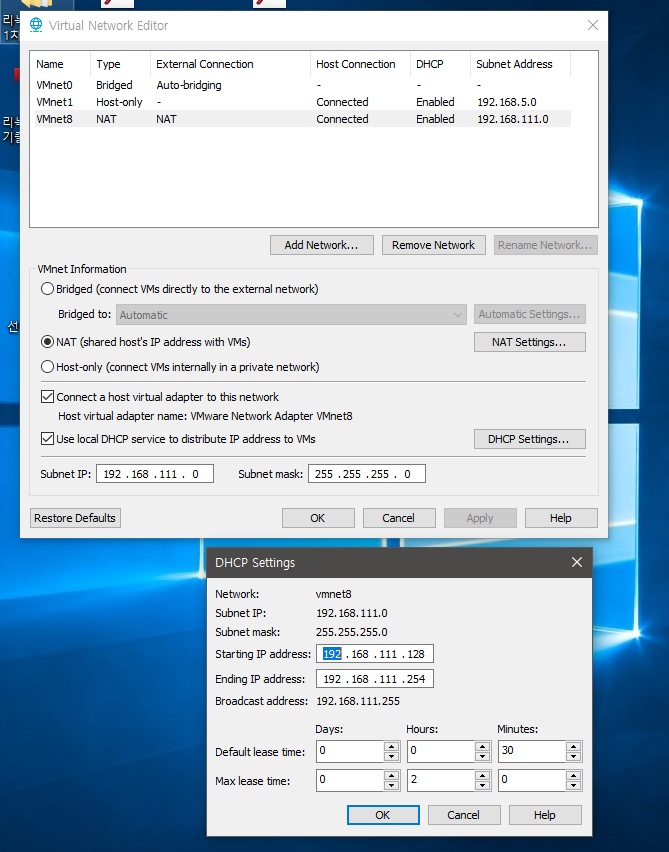Select the Host-only radio button
The height and width of the screenshot is (852, 669).
point(47,367)
